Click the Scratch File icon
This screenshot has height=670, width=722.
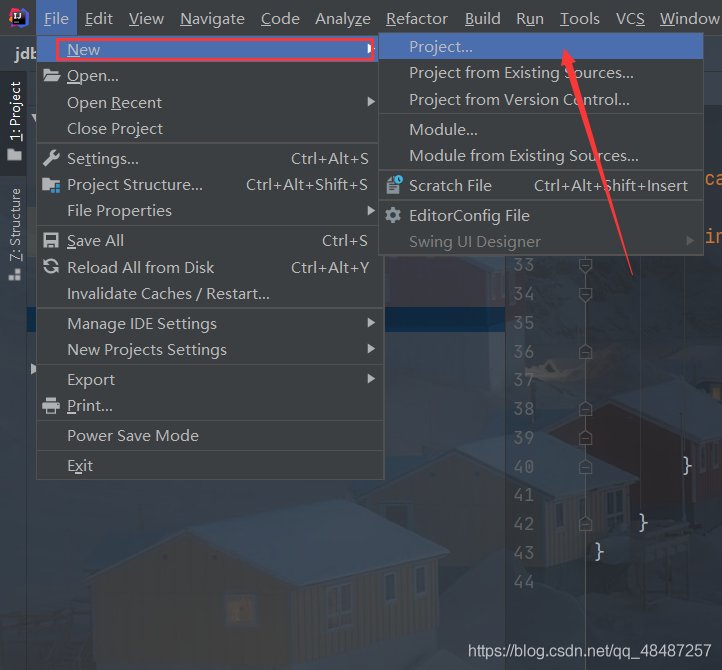[x=394, y=185]
